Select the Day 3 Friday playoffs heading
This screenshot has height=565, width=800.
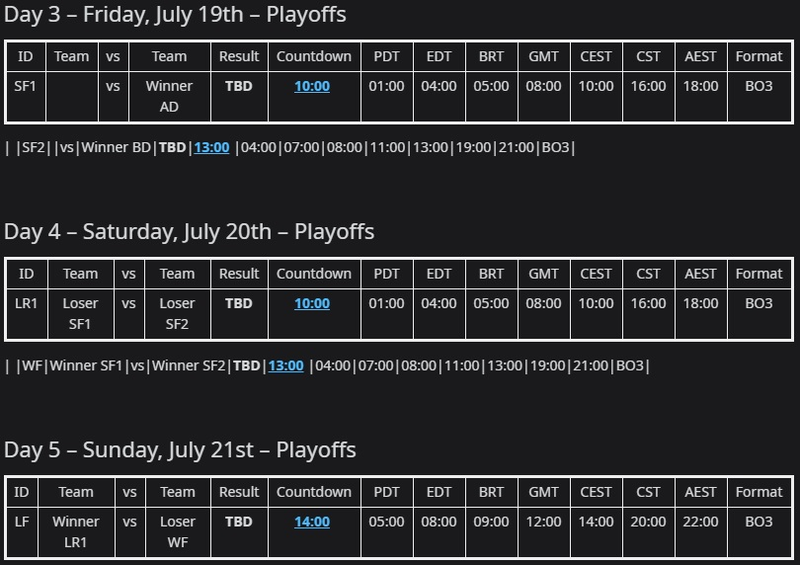pyautogui.click(x=175, y=15)
